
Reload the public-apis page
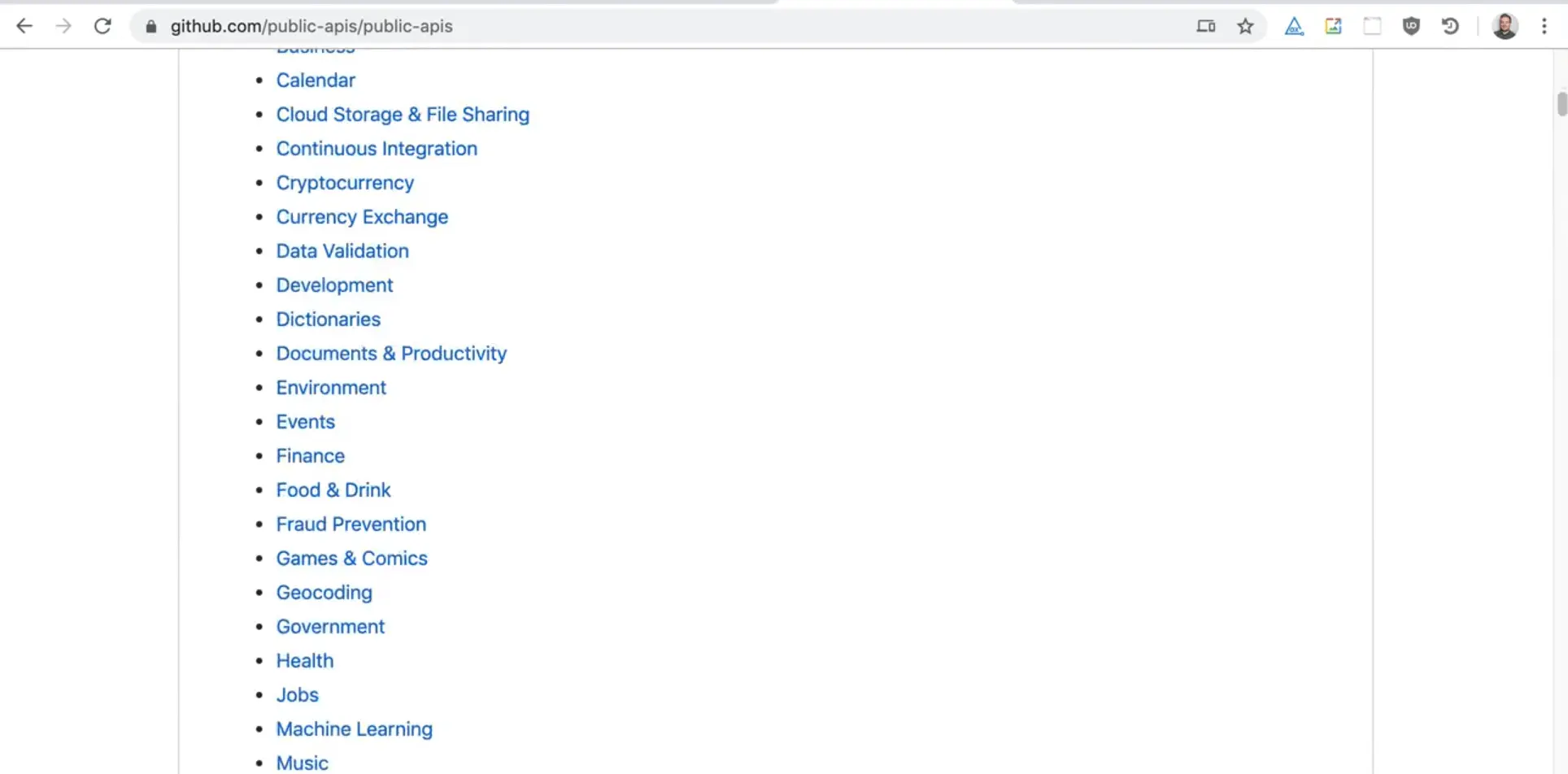[x=102, y=26]
